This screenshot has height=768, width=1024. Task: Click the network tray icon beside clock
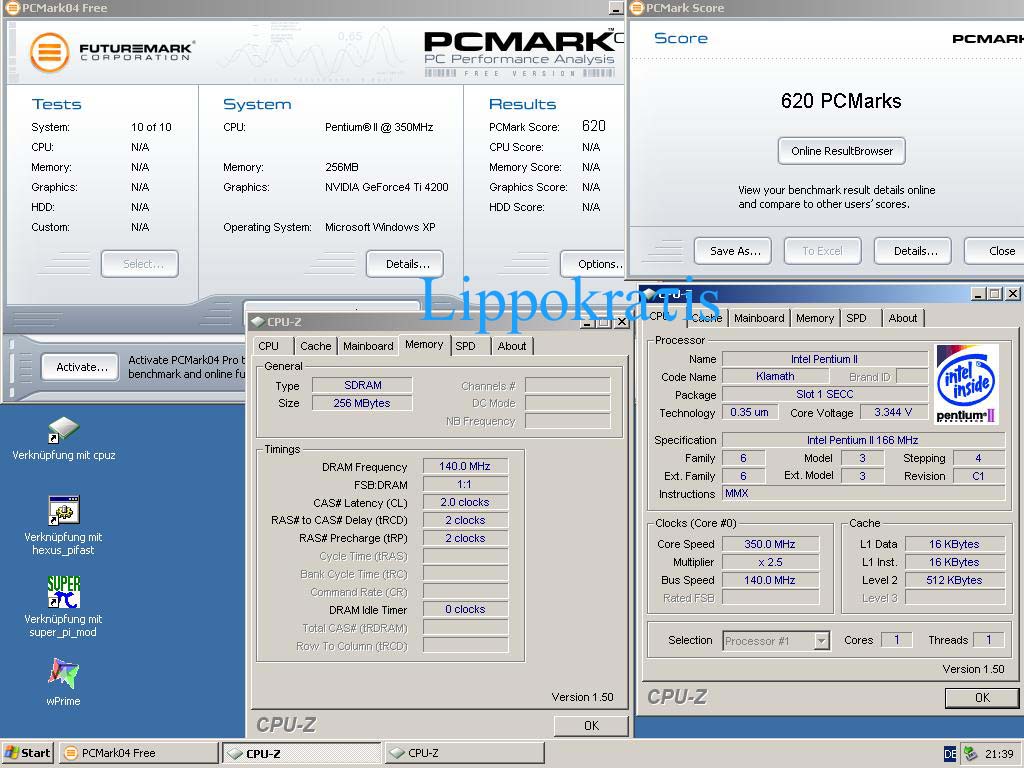(970, 754)
